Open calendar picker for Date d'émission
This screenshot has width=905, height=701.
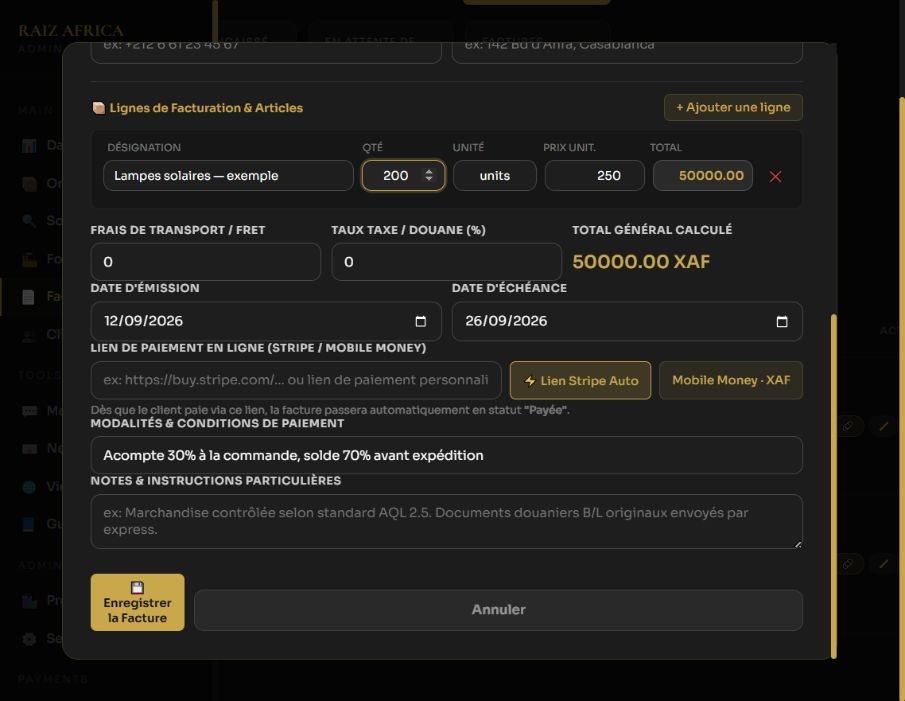(421, 321)
